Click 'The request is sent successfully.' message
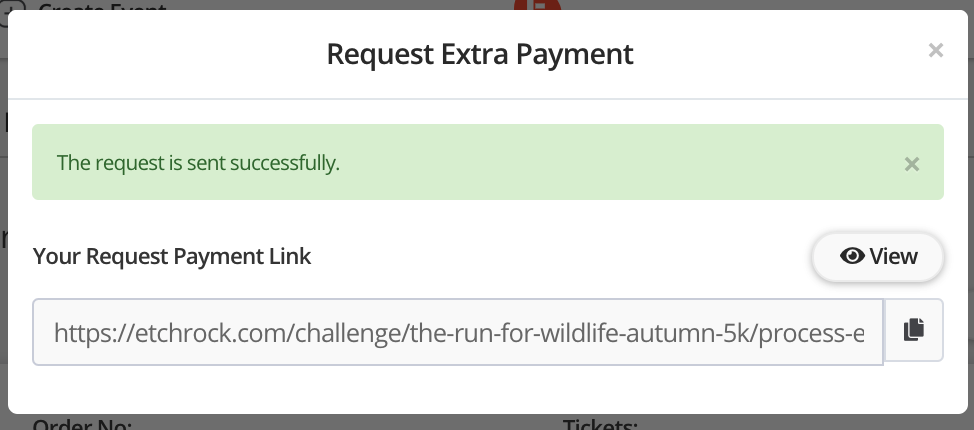The image size is (974, 430). tap(198, 163)
